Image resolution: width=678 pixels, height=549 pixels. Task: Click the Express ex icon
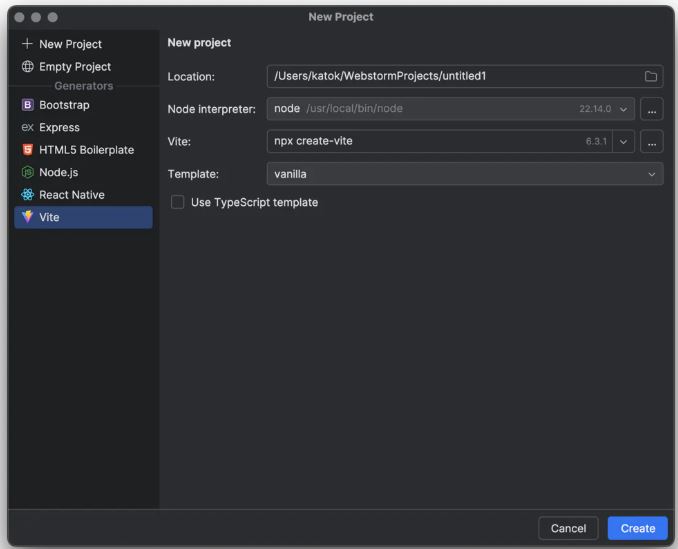tap(27, 127)
